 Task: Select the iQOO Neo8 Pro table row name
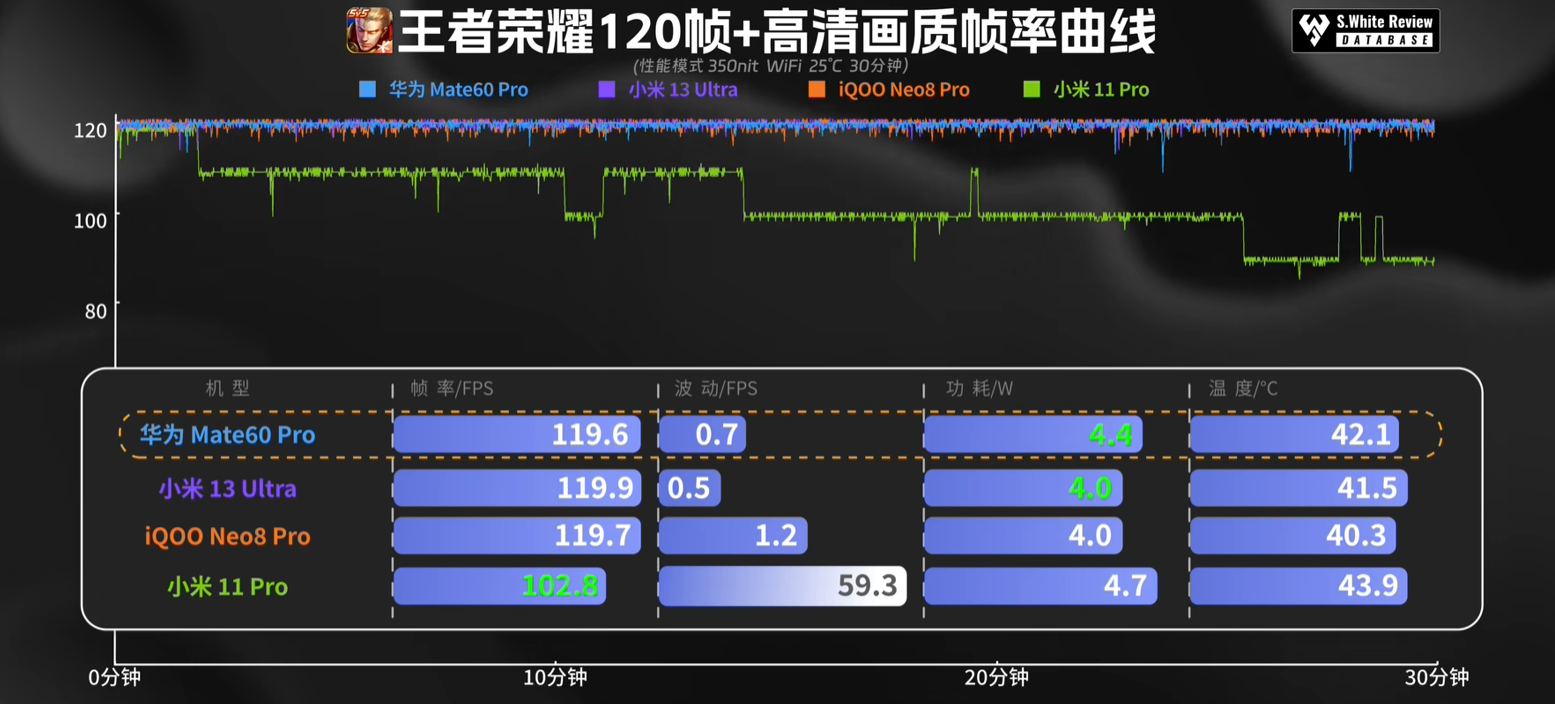click(227, 537)
